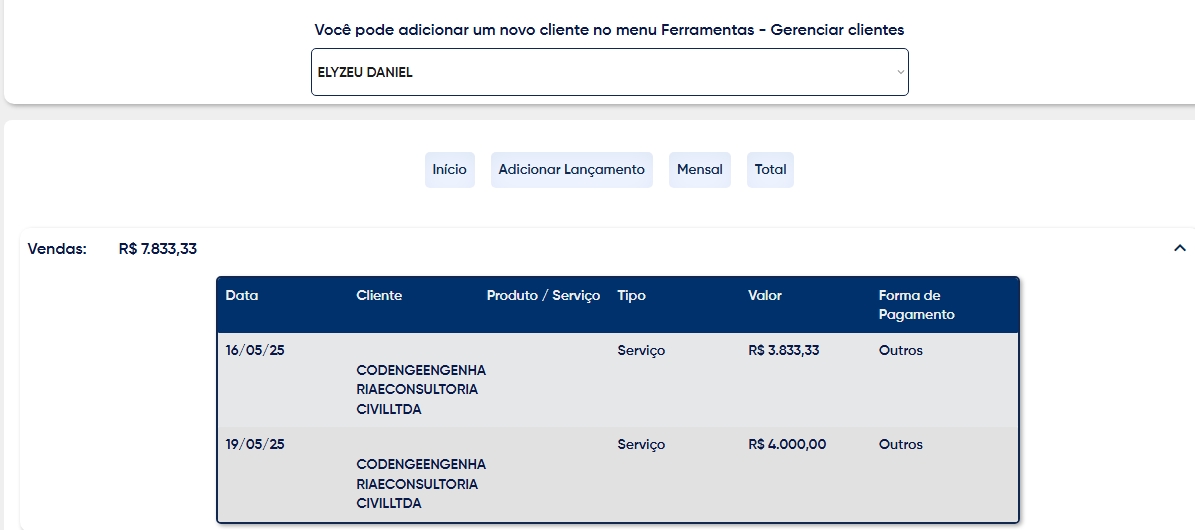This screenshot has height=530, width=1195.
Task: Go to the Início tab
Action: (x=450, y=169)
